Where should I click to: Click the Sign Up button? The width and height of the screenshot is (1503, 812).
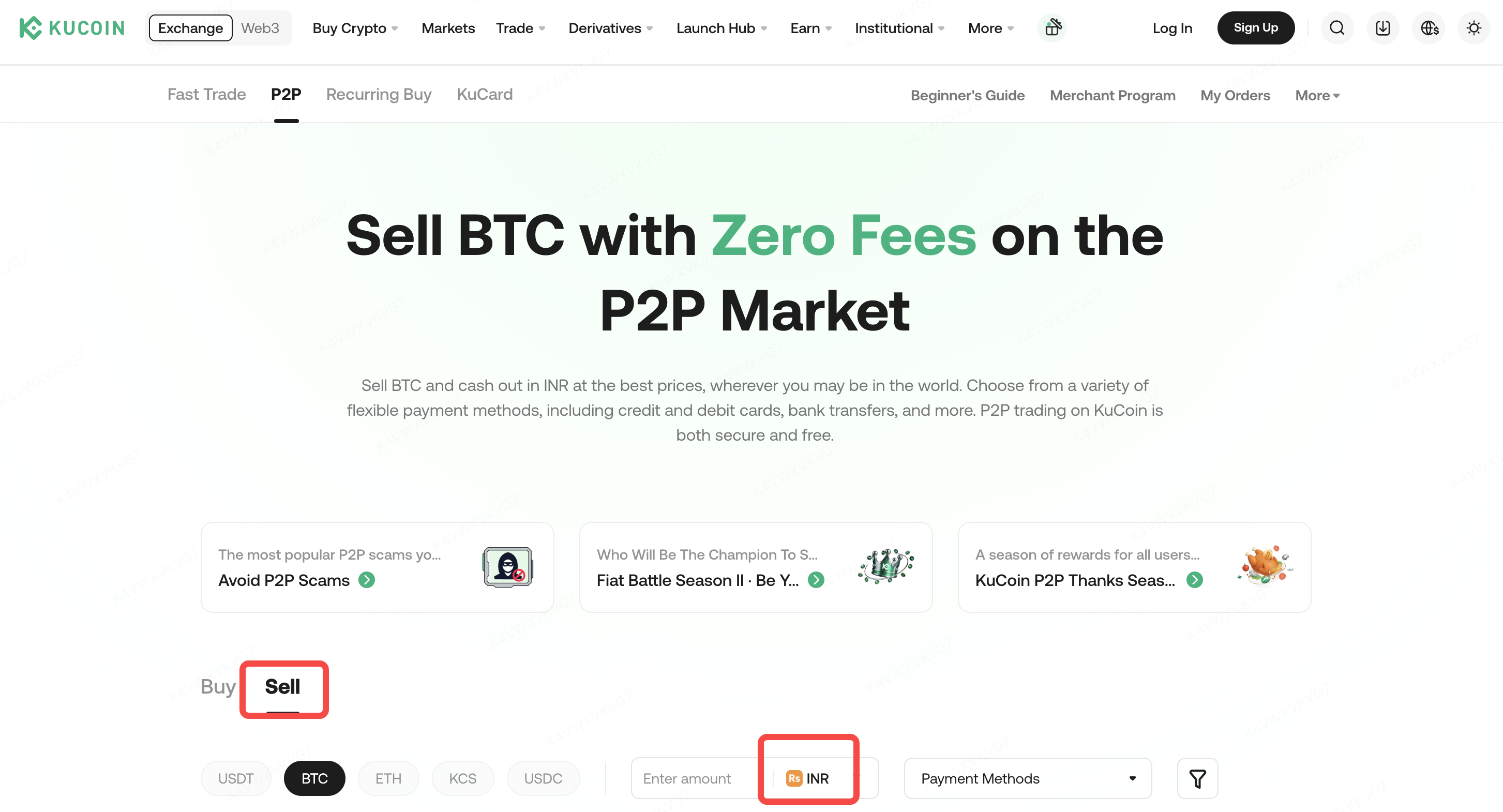[x=1256, y=28]
